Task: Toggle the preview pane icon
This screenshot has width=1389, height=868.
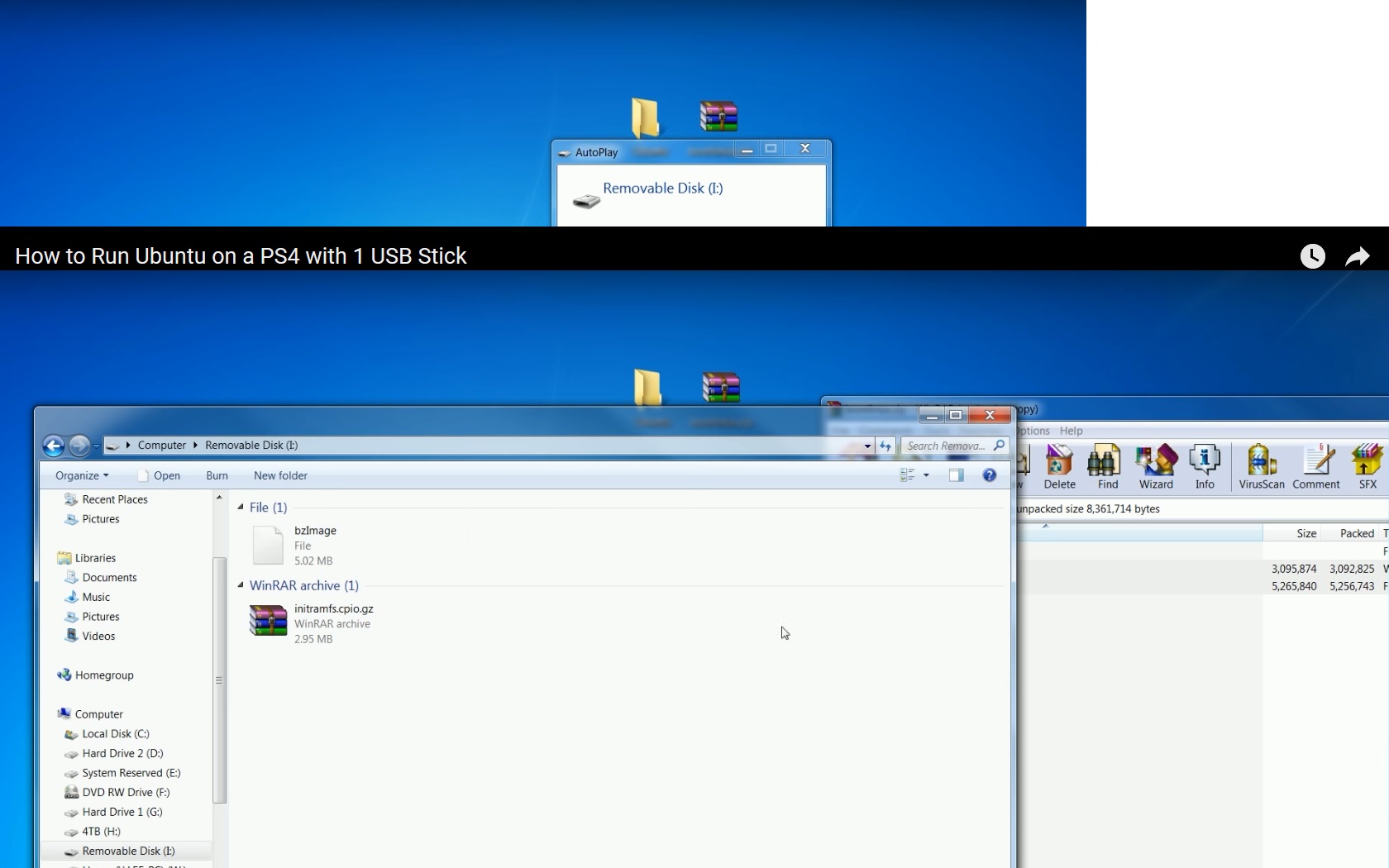Action: click(956, 475)
